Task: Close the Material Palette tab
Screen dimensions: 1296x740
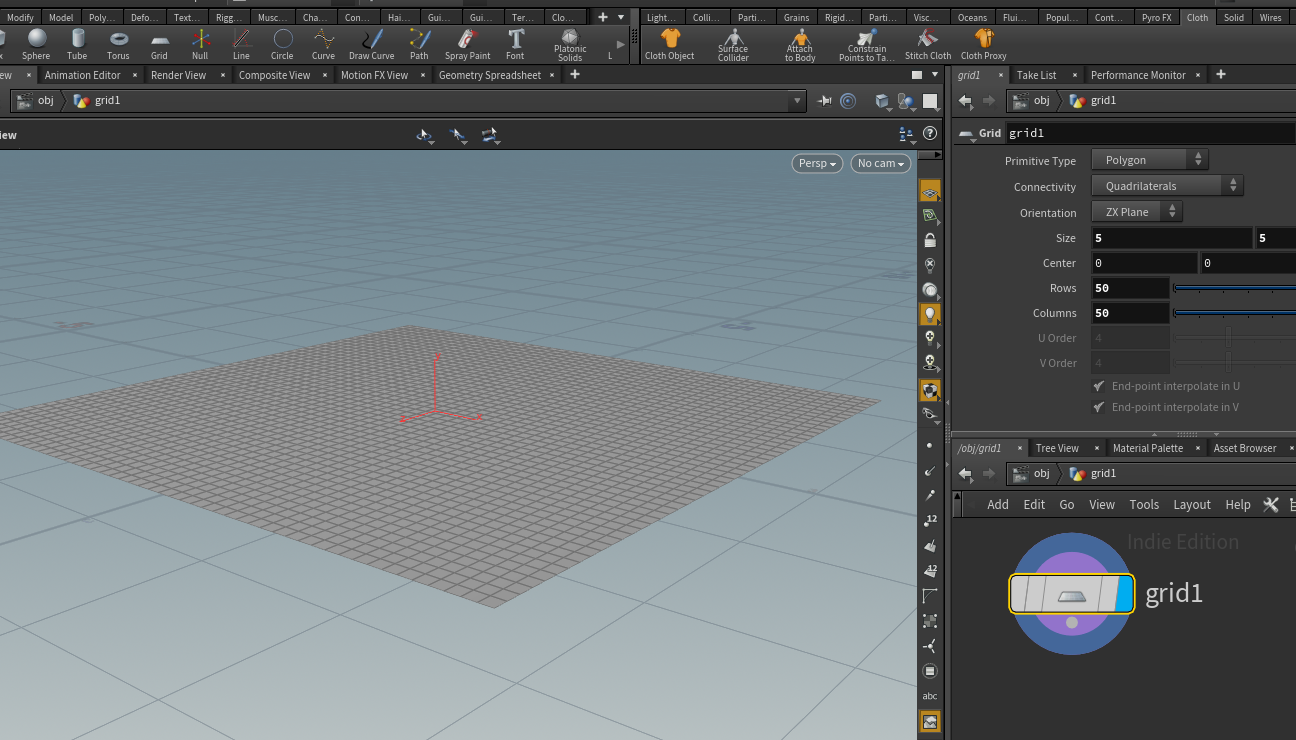Action: (1196, 448)
